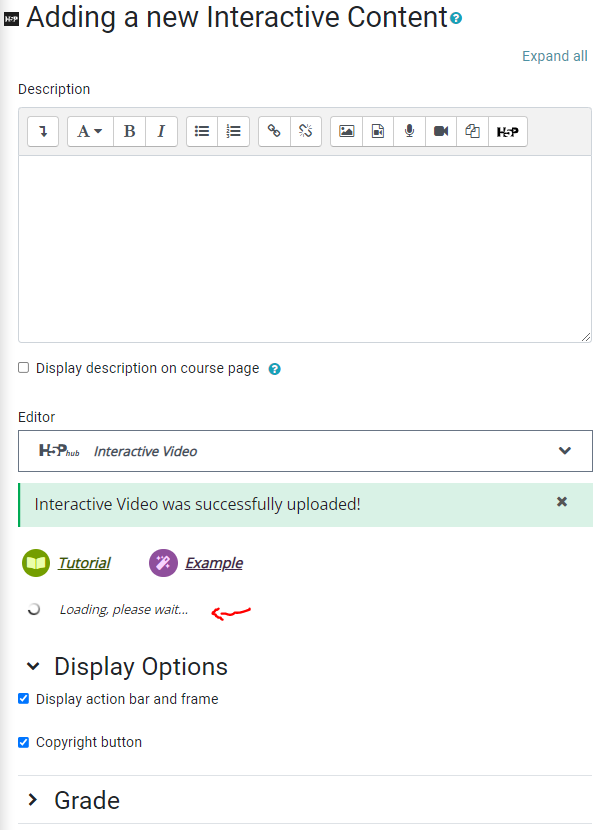This screenshot has height=830, width=612.
Task: Enable Display description on course page
Action: [23, 368]
